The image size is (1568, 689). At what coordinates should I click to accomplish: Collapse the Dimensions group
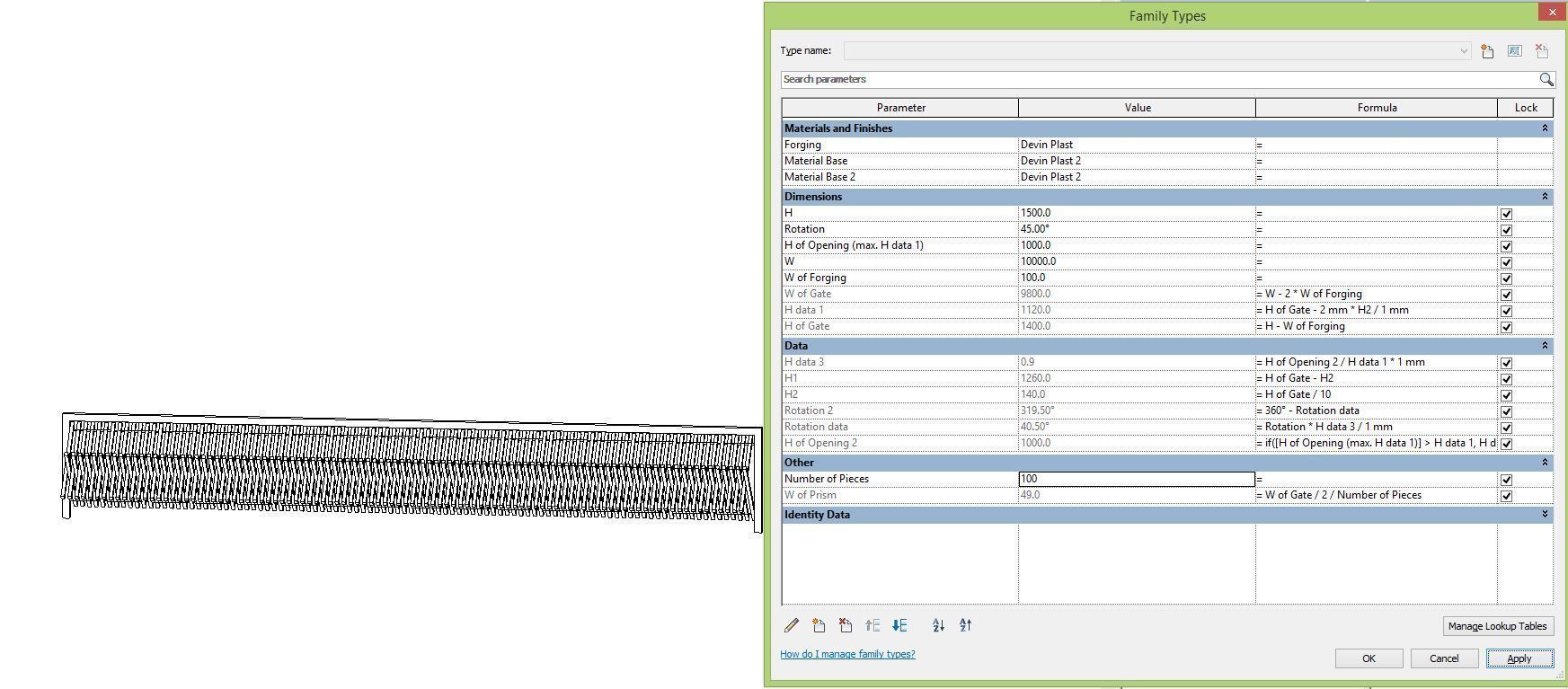(1545, 197)
